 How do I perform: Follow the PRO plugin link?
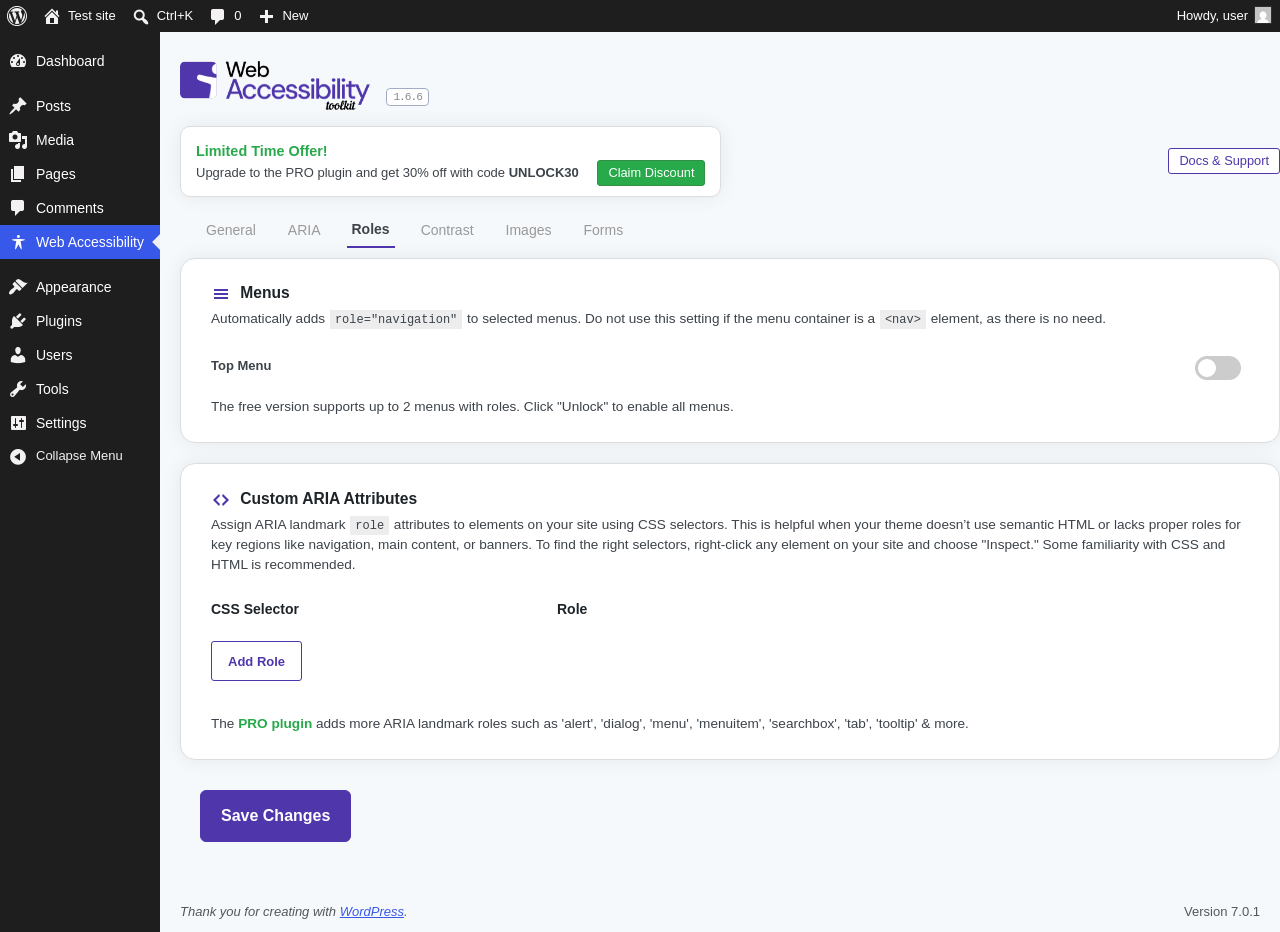(275, 723)
